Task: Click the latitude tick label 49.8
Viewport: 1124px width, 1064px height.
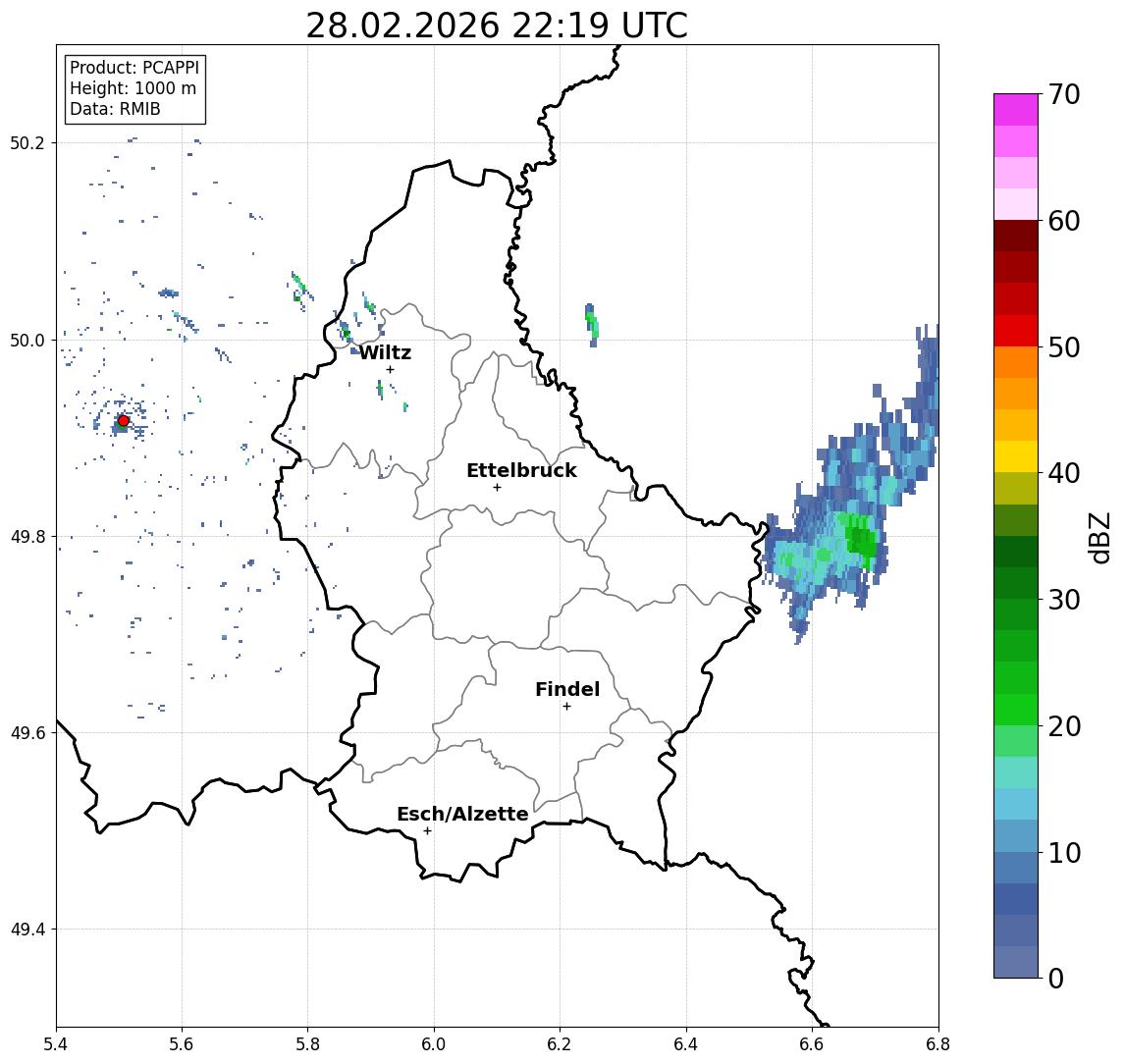Action: point(27,536)
